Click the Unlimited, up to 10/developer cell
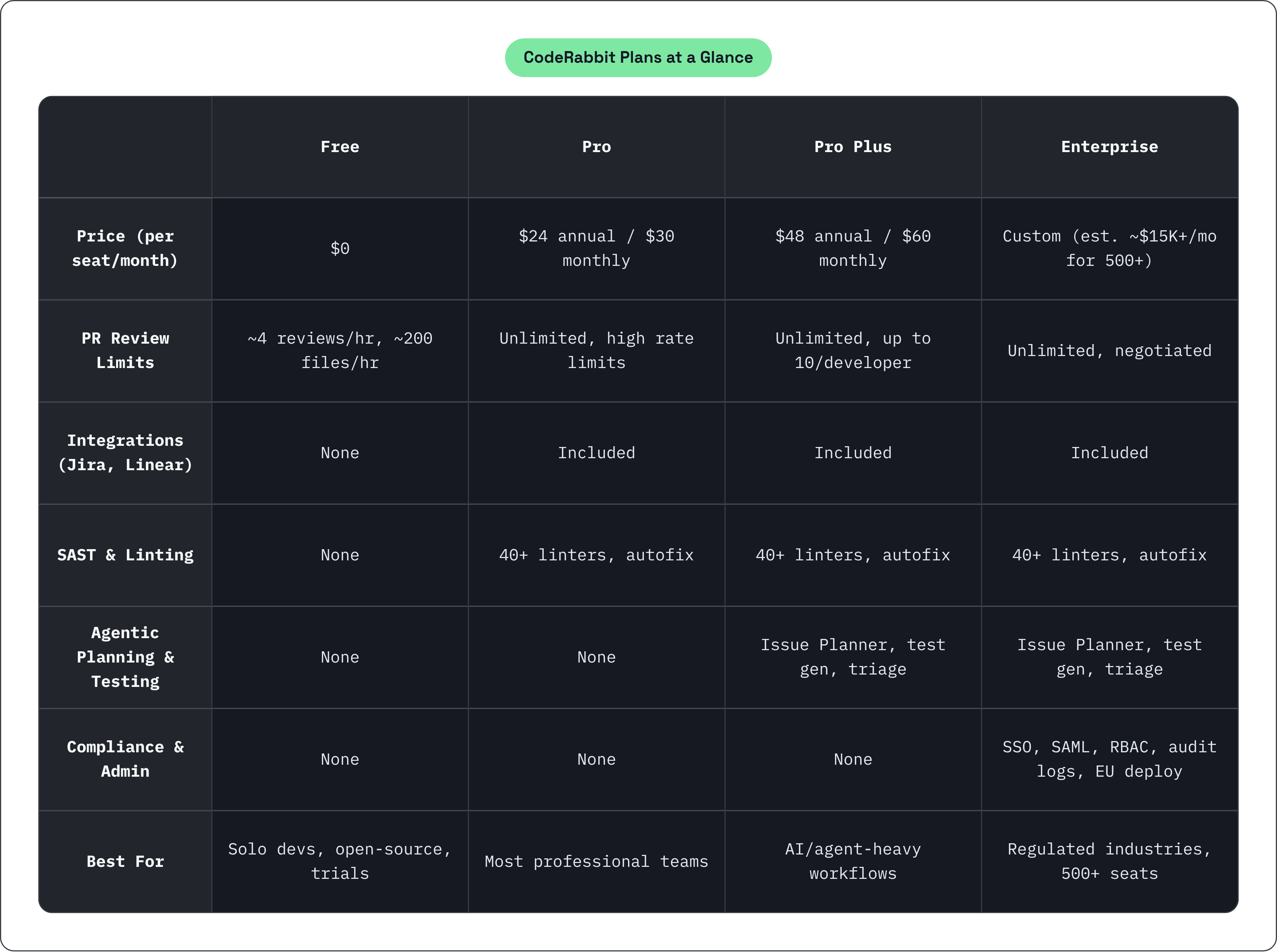 pyautogui.click(x=853, y=350)
